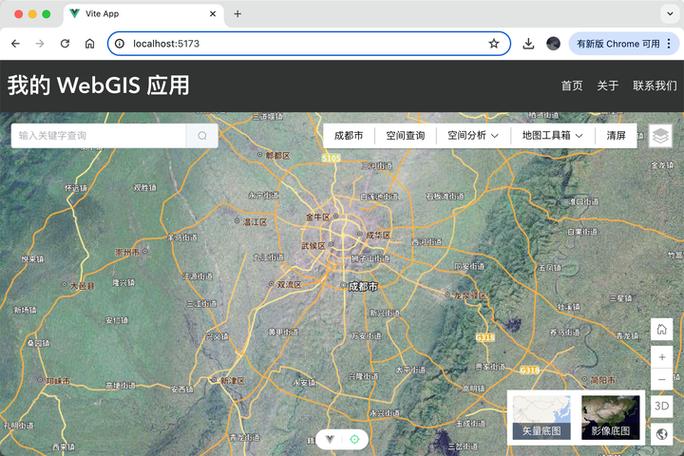Click the map home extent button

coord(661,329)
